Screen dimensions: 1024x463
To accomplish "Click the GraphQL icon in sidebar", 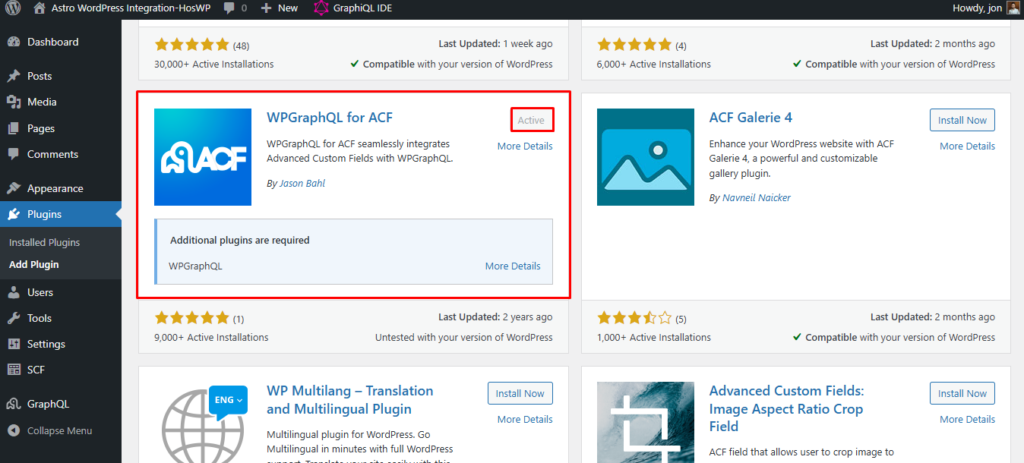I will pos(13,405).
